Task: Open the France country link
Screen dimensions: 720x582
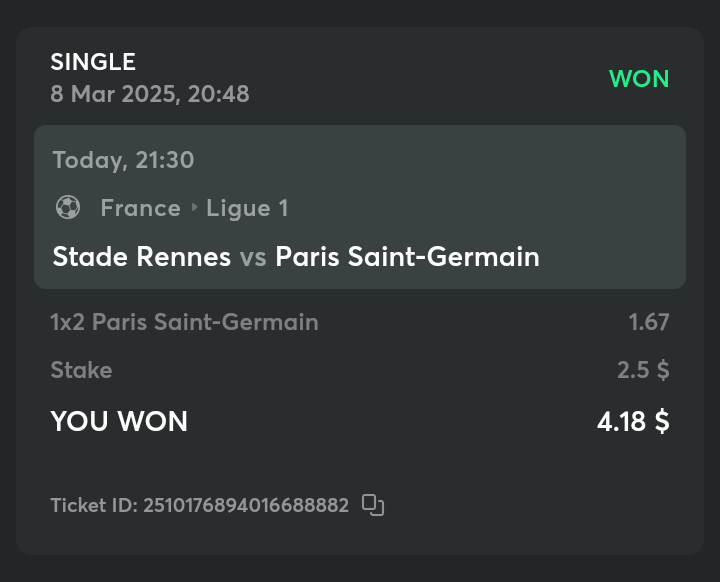Action: click(x=140, y=208)
